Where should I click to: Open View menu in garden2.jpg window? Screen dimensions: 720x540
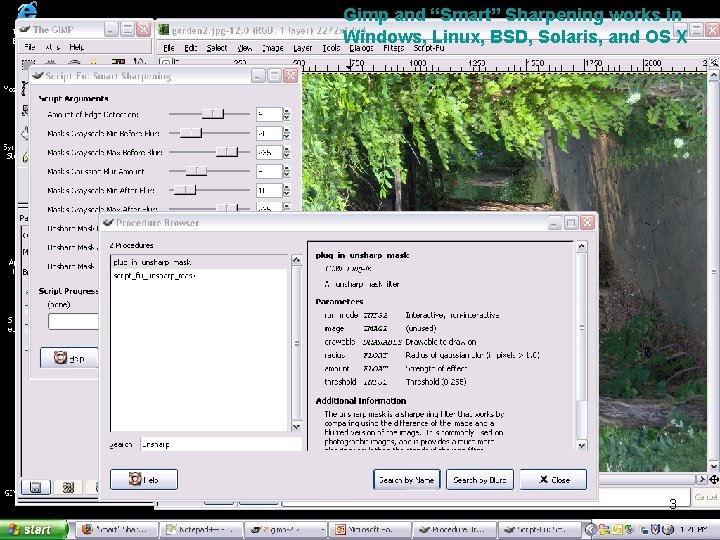245,48
